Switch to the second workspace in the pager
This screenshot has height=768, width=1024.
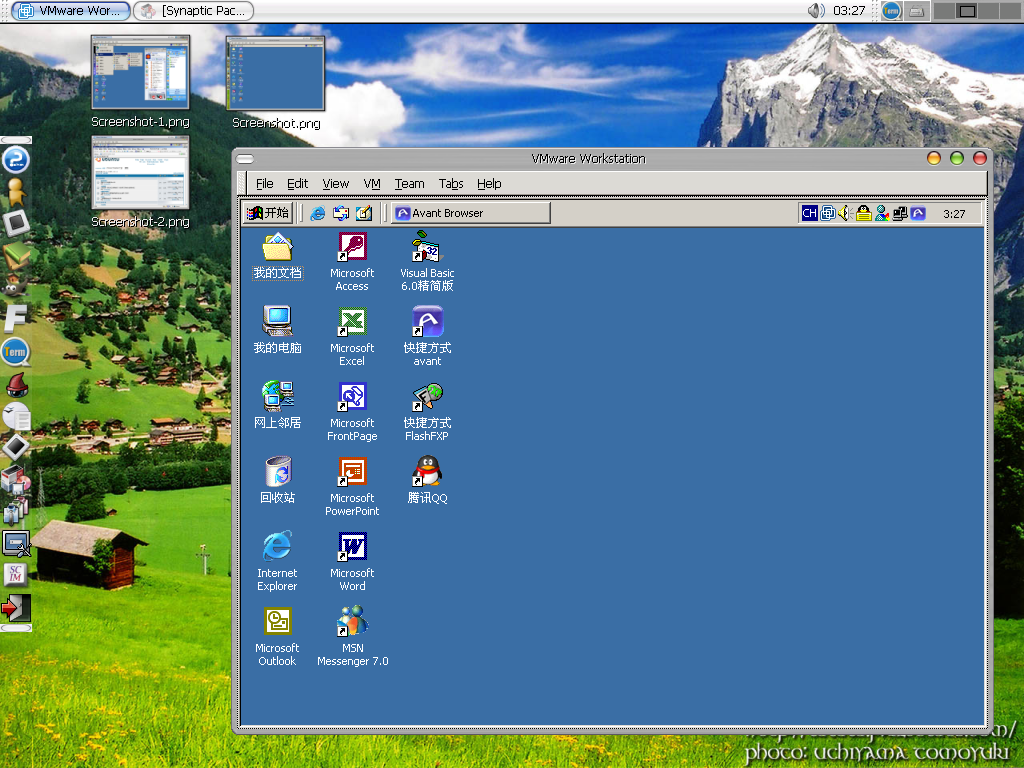[x=967, y=10]
